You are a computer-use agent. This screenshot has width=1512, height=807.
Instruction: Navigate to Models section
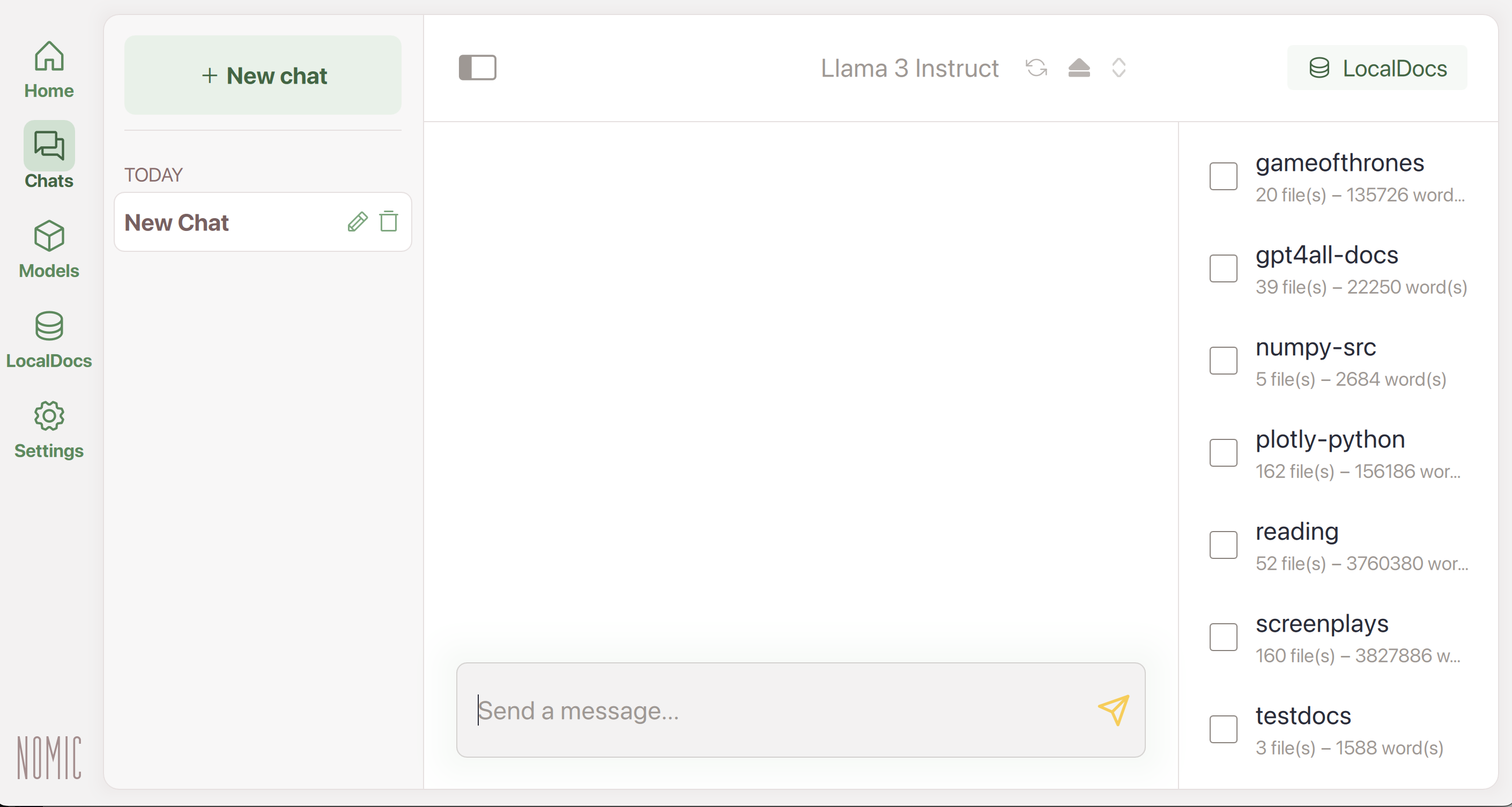[x=50, y=250]
